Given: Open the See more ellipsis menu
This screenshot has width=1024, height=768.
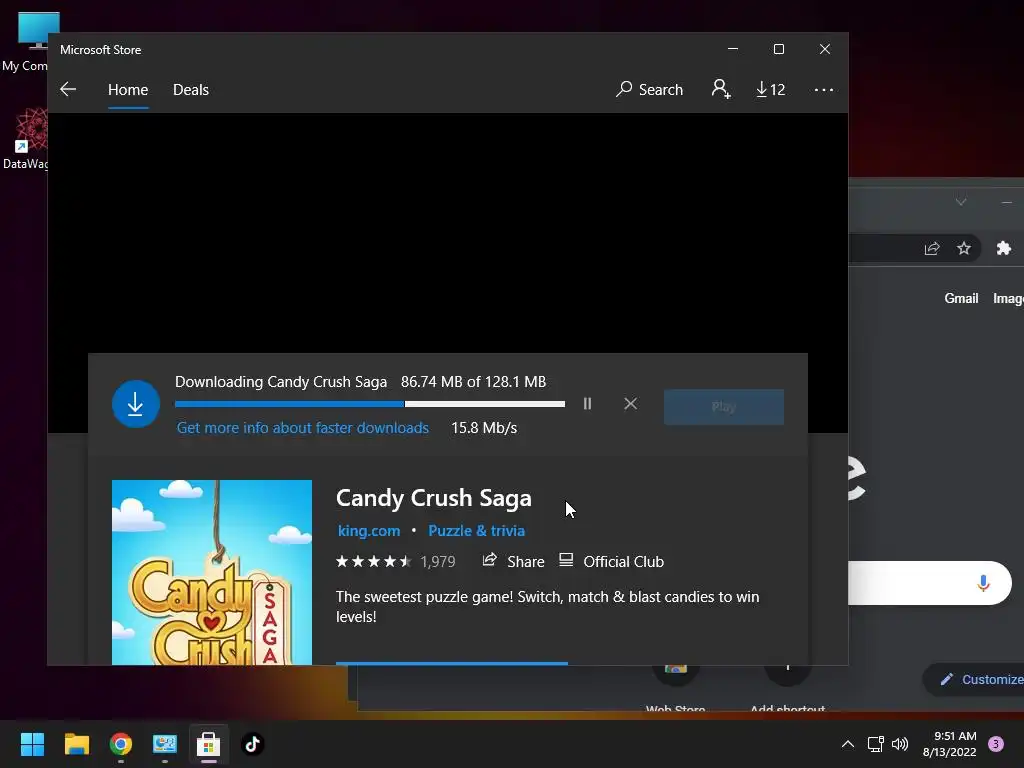Looking at the screenshot, I should pos(824,89).
